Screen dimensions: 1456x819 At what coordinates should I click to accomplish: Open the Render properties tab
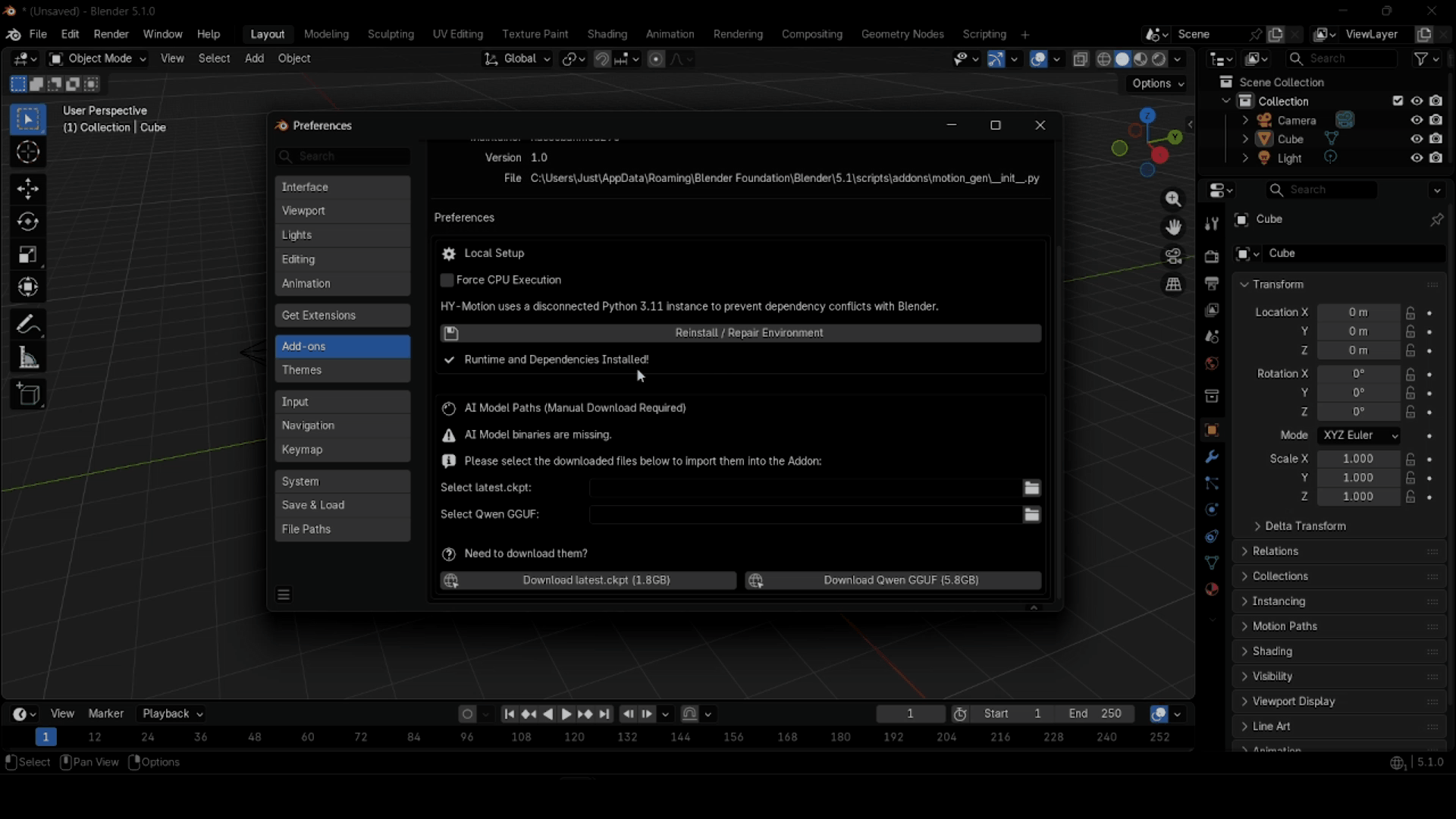(x=1212, y=256)
